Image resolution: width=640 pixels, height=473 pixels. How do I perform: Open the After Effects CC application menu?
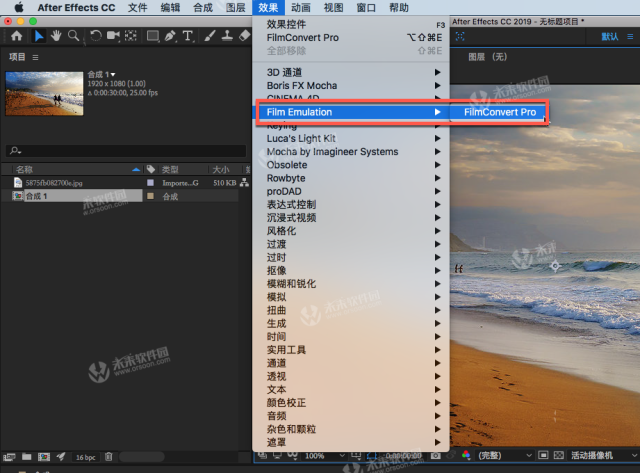pos(76,7)
